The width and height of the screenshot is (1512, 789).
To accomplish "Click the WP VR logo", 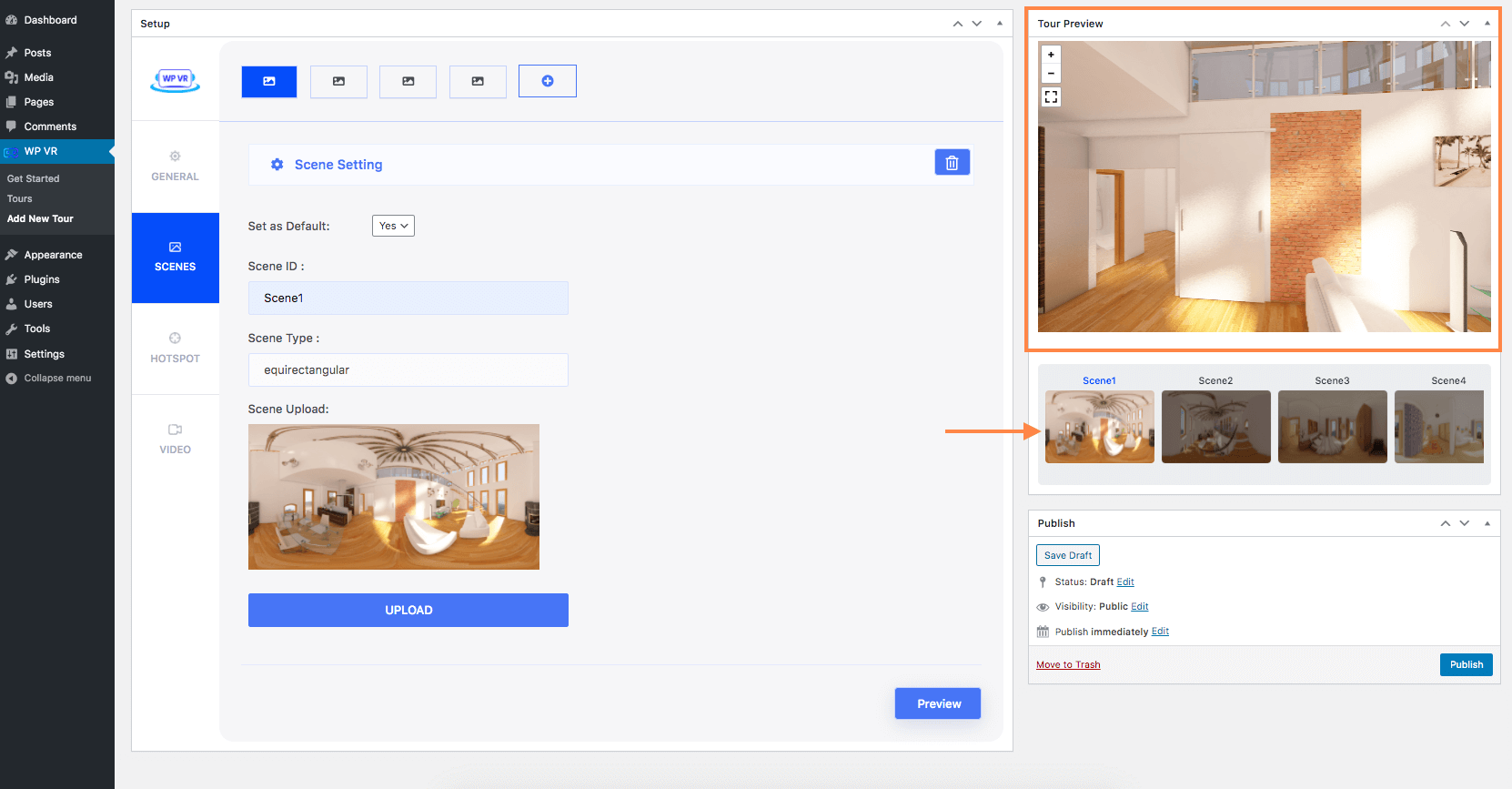I will 176,80.
